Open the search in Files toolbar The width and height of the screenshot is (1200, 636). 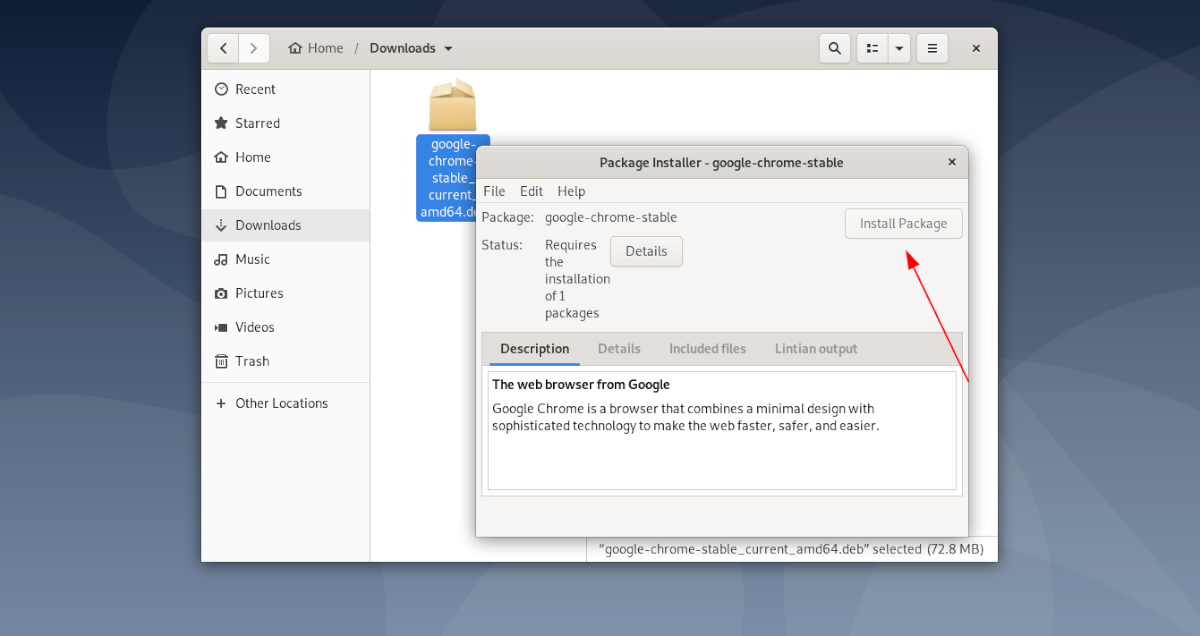(834, 48)
